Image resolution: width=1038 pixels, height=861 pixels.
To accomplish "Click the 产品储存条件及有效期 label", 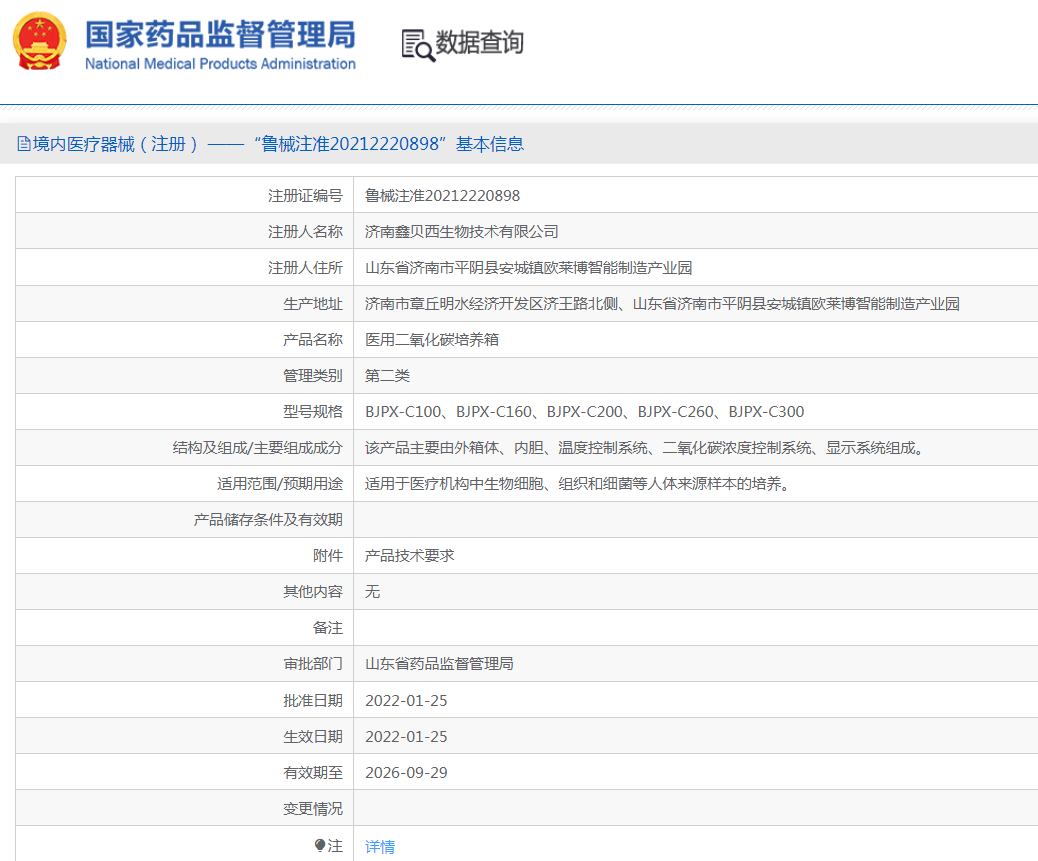I will (268, 520).
